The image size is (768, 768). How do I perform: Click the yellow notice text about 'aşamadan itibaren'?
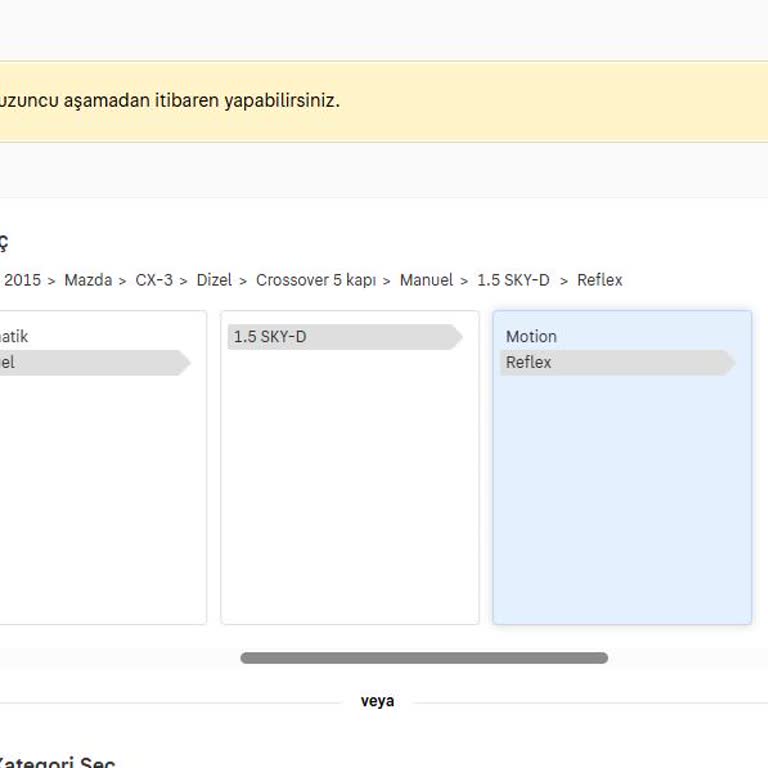[170, 100]
